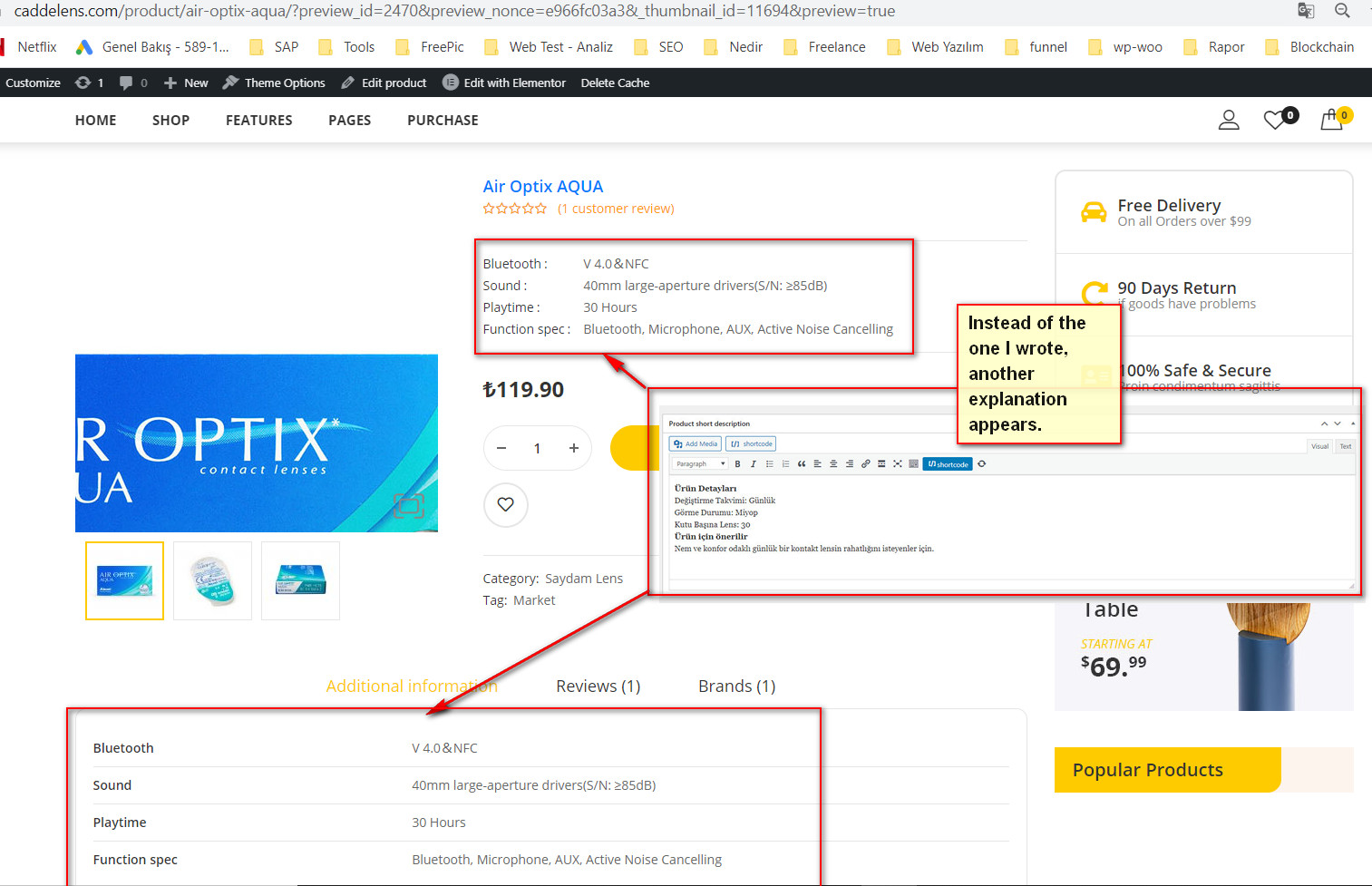Click the blue shortcode toolbar button
Screen dimensions: 1372x886
(948, 463)
